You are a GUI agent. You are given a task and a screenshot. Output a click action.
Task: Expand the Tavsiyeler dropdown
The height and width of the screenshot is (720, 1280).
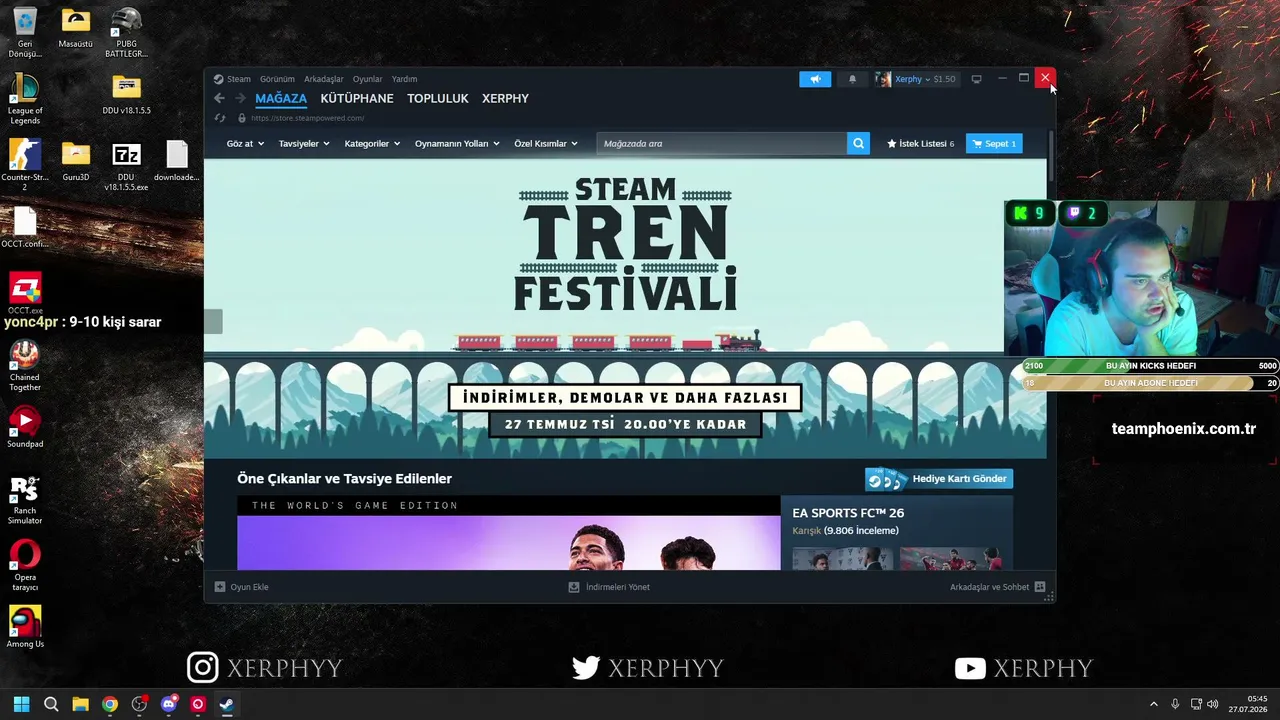[304, 143]
